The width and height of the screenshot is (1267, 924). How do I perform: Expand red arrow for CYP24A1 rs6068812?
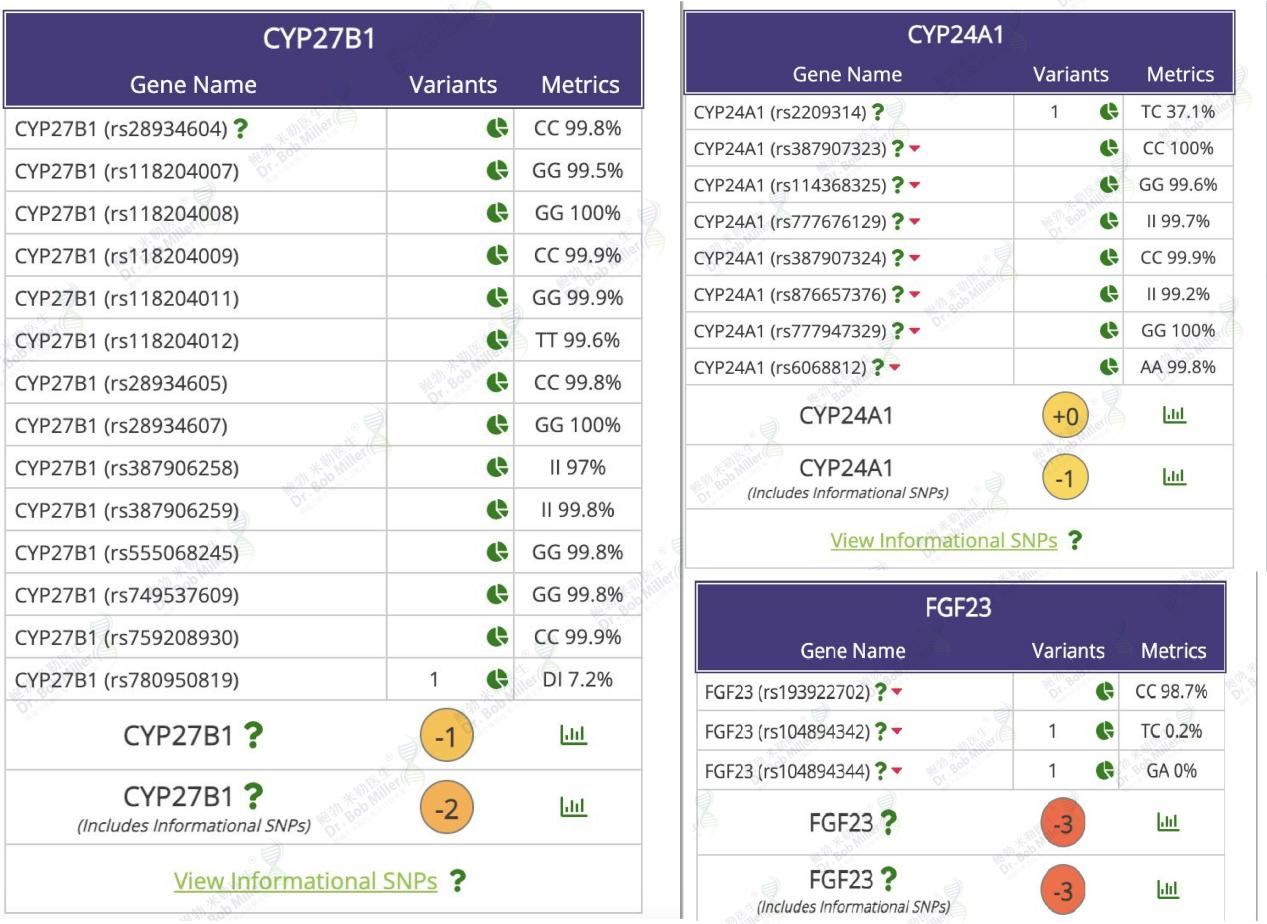(894, 367)
